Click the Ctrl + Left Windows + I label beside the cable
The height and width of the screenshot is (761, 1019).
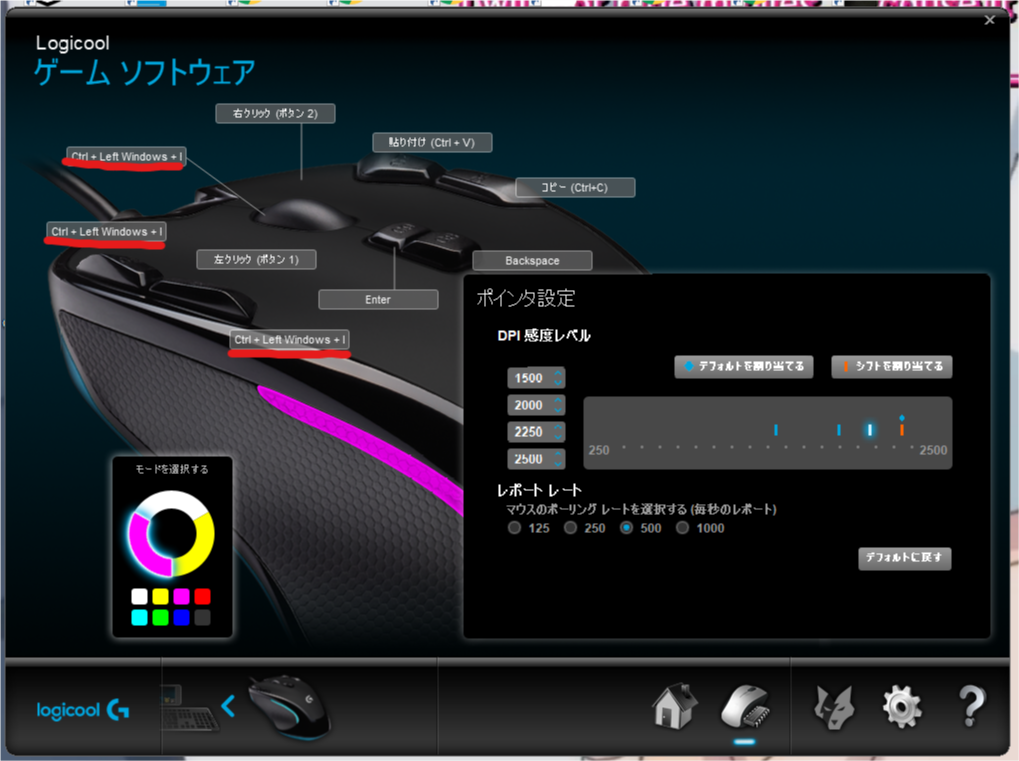tap(107, 231)
